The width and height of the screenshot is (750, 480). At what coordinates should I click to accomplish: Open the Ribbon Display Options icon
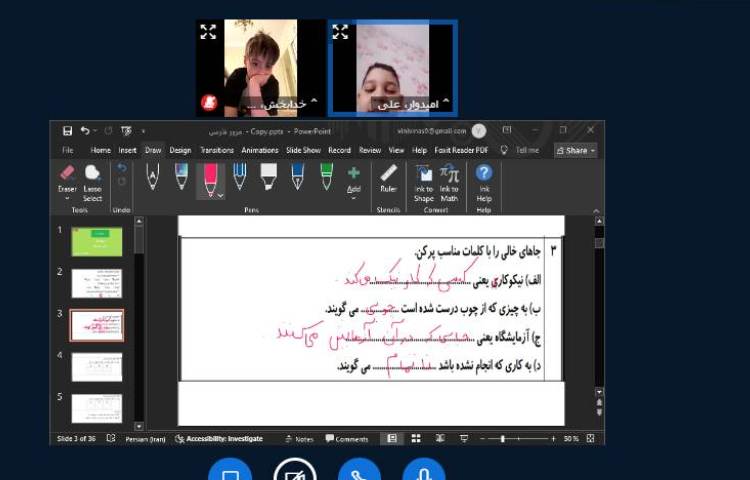[507, 130]
